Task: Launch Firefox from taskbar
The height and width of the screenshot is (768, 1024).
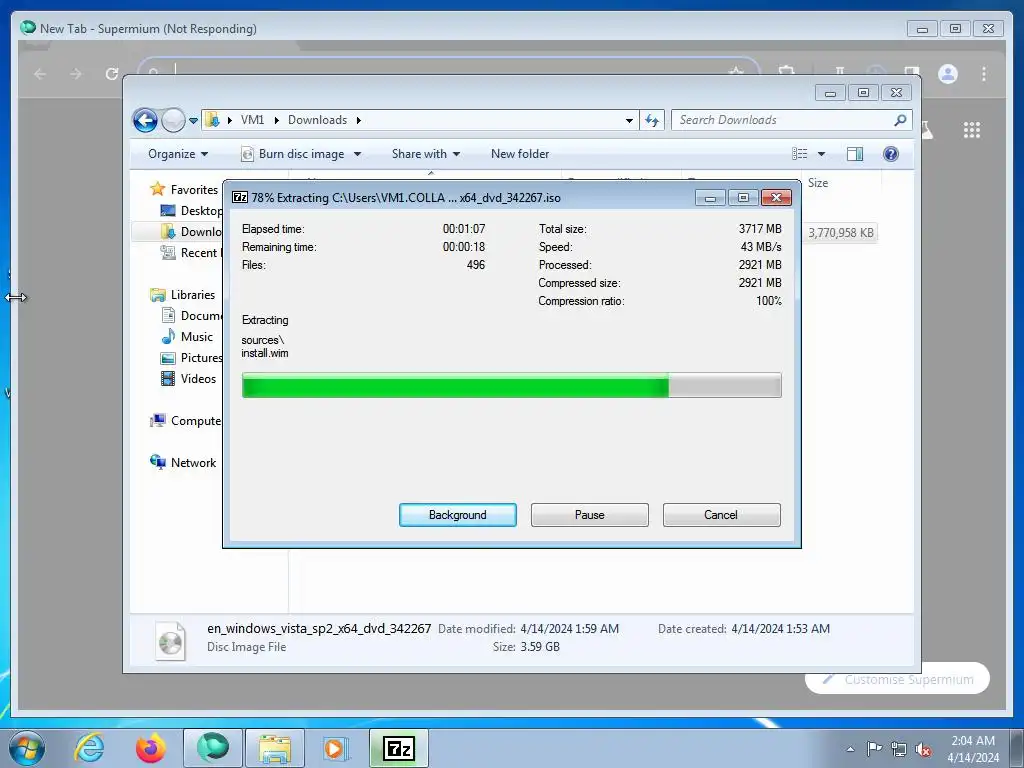Action: point(151,748)
